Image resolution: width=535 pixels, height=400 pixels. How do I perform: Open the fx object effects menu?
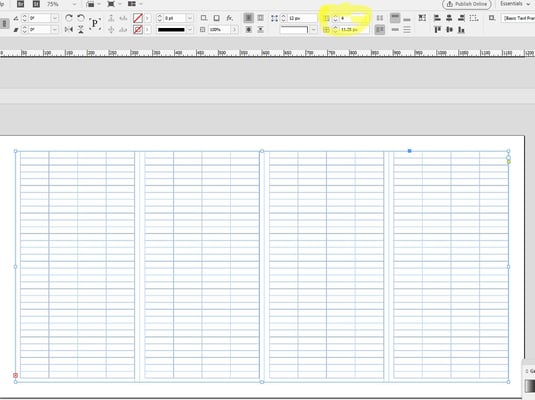point(230,18)
